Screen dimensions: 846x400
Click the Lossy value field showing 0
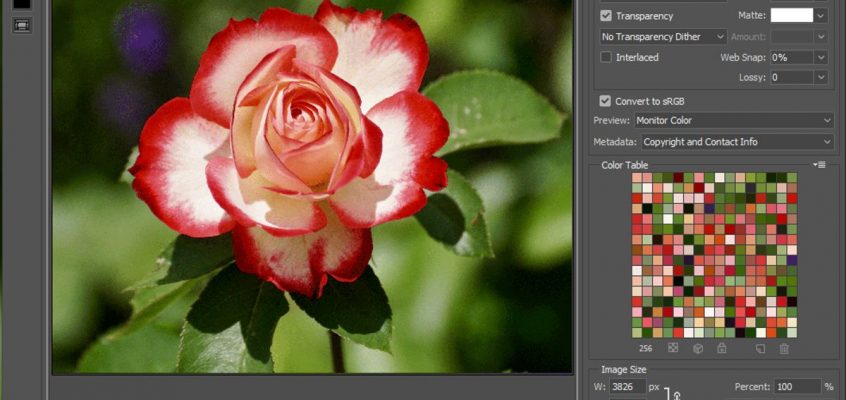[792, 78]
